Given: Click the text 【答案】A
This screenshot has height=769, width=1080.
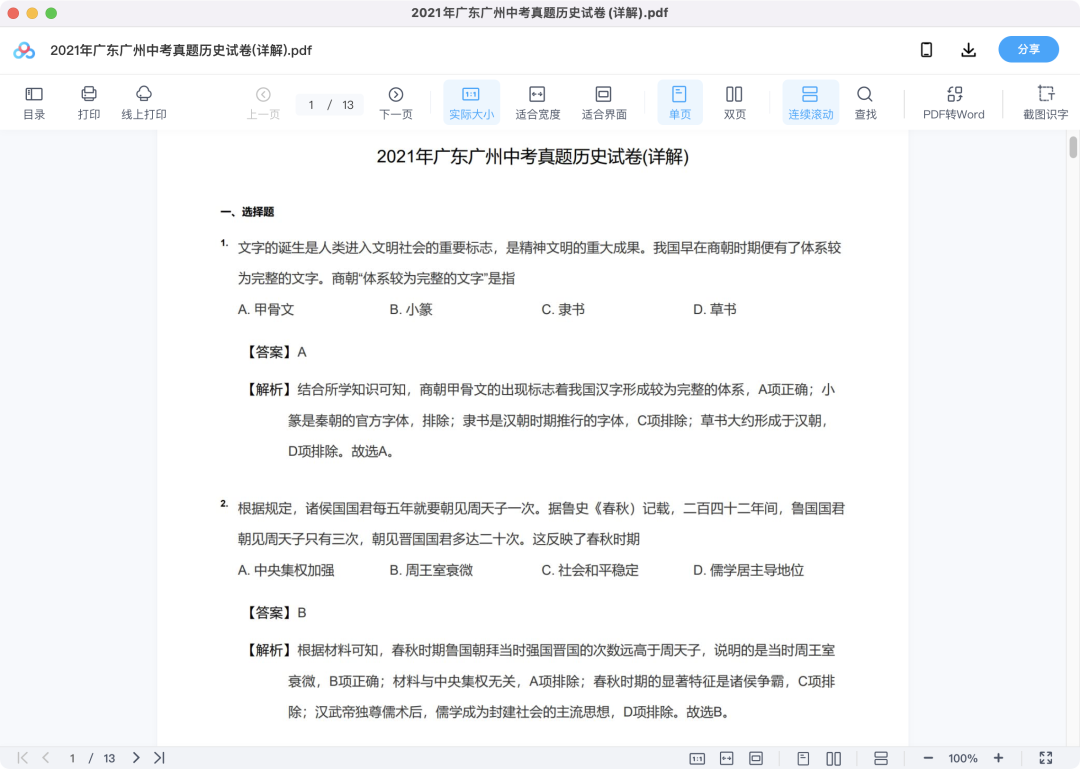Looking at the screenshot, I should [x=275, y=352].
